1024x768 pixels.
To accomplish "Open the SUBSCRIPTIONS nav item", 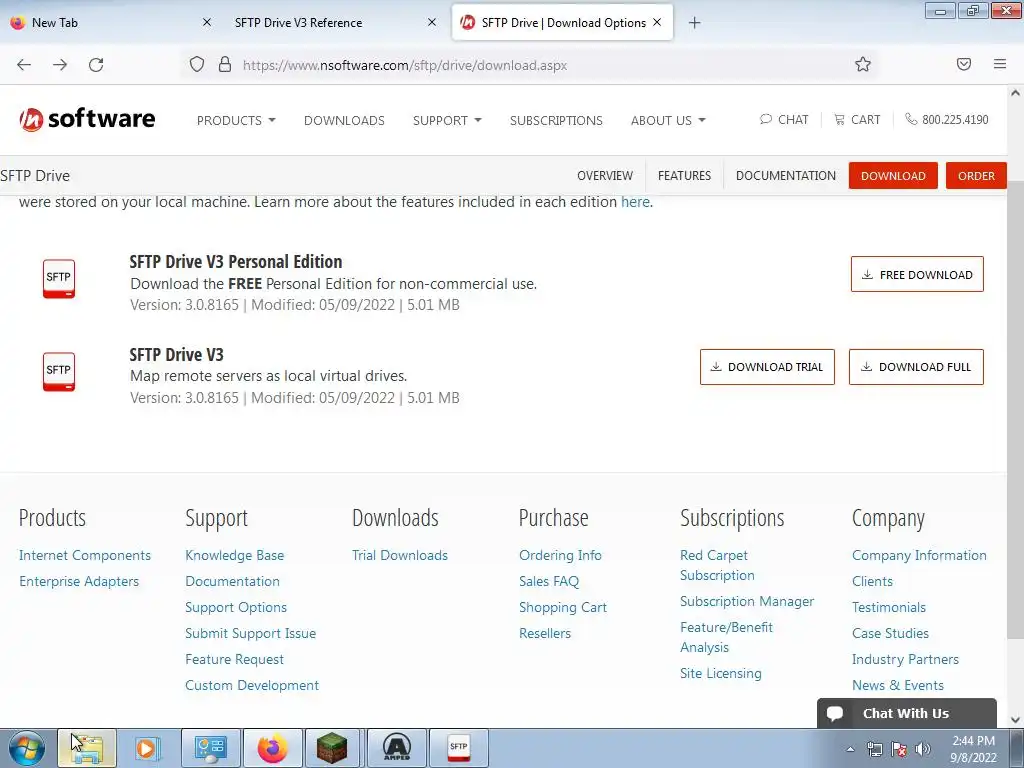I will click(x=556, y=120).
